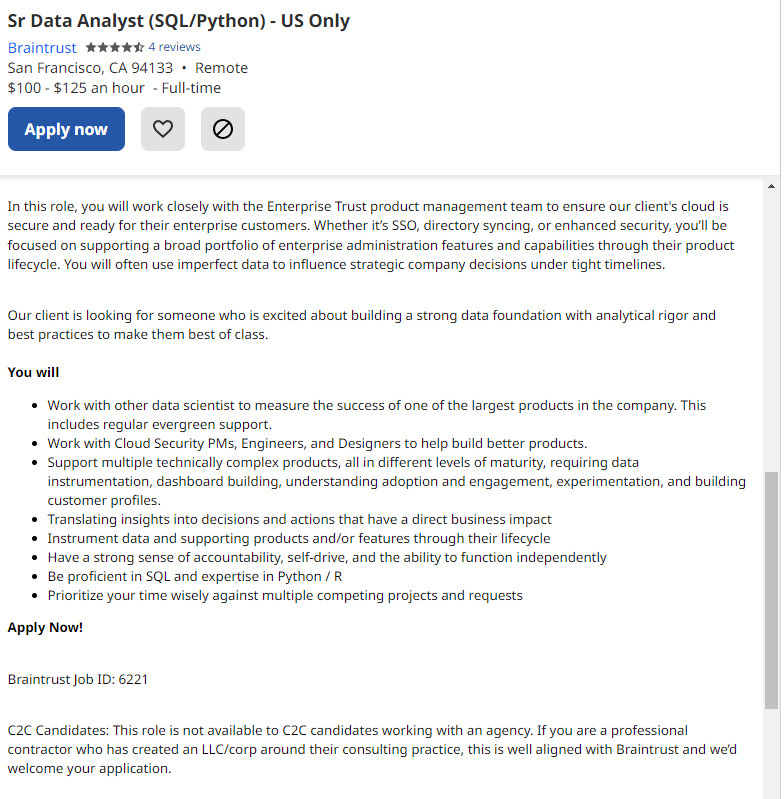Click the Sr Data Analyst job title

(179, 21)
